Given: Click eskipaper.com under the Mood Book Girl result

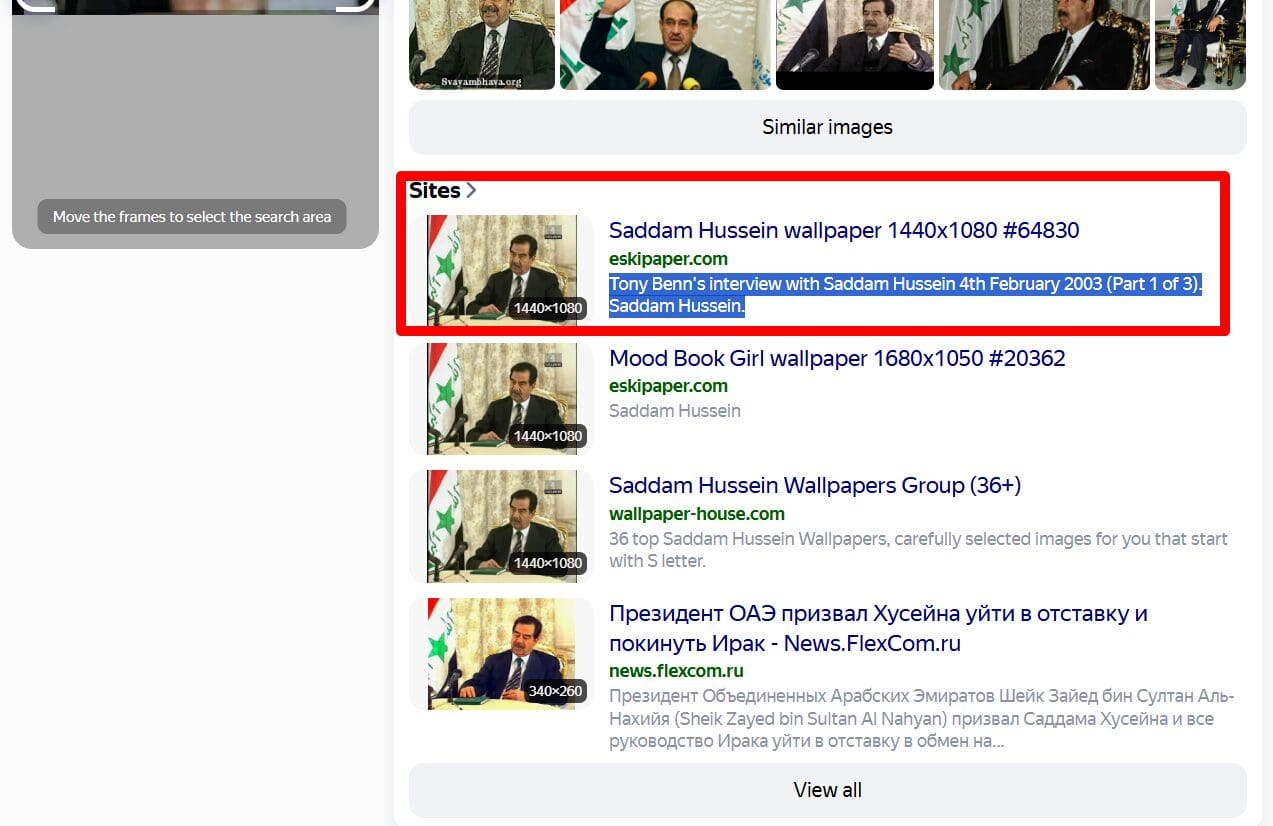Looking at the screenshot, I should pos(668,386).
